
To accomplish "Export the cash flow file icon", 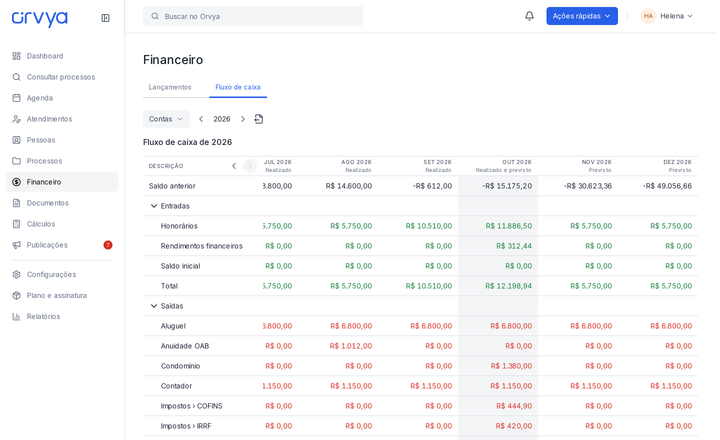I will pyautogui.click(x=259, y=119).
